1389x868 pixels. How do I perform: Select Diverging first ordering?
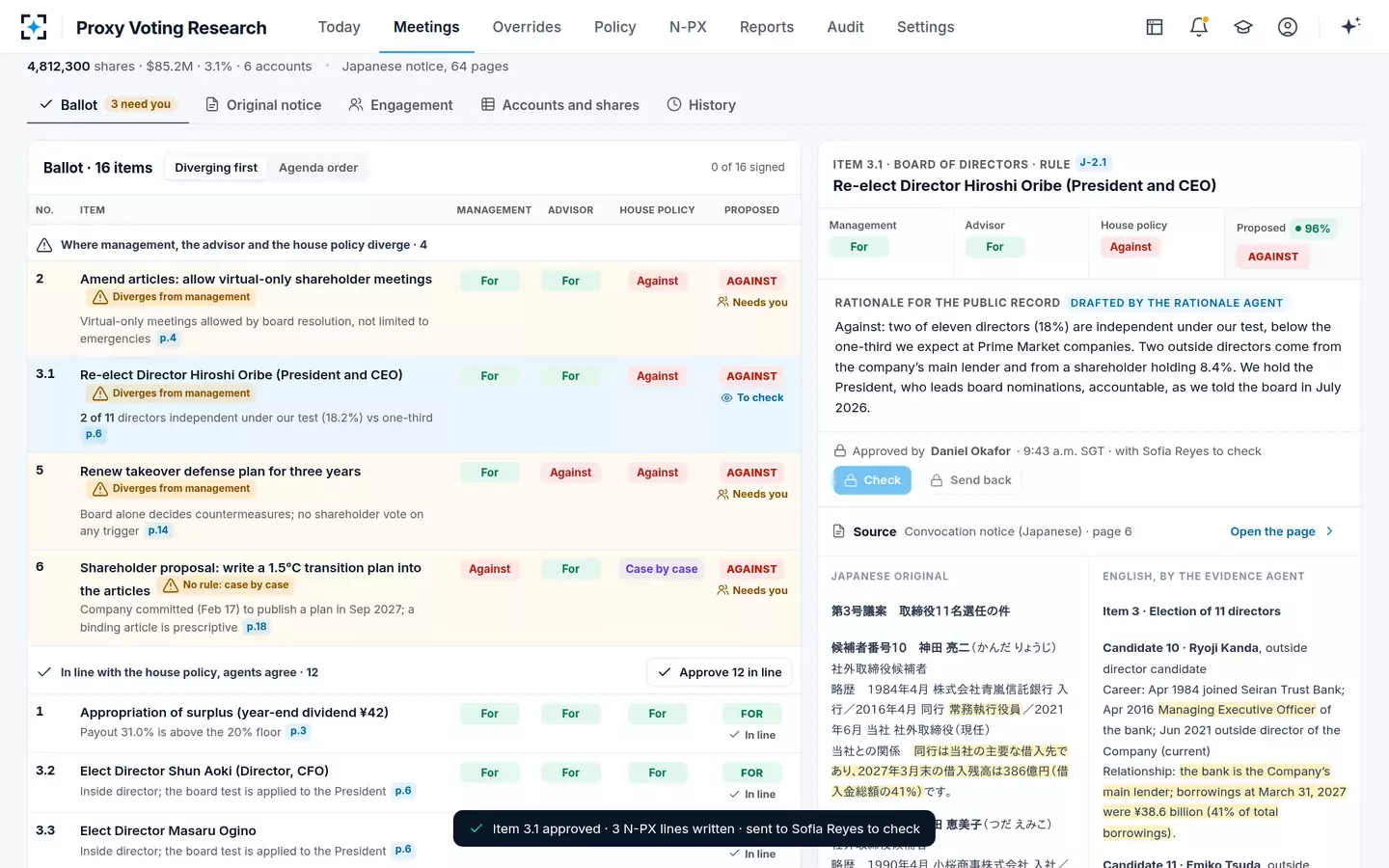[x=216, y=168]
